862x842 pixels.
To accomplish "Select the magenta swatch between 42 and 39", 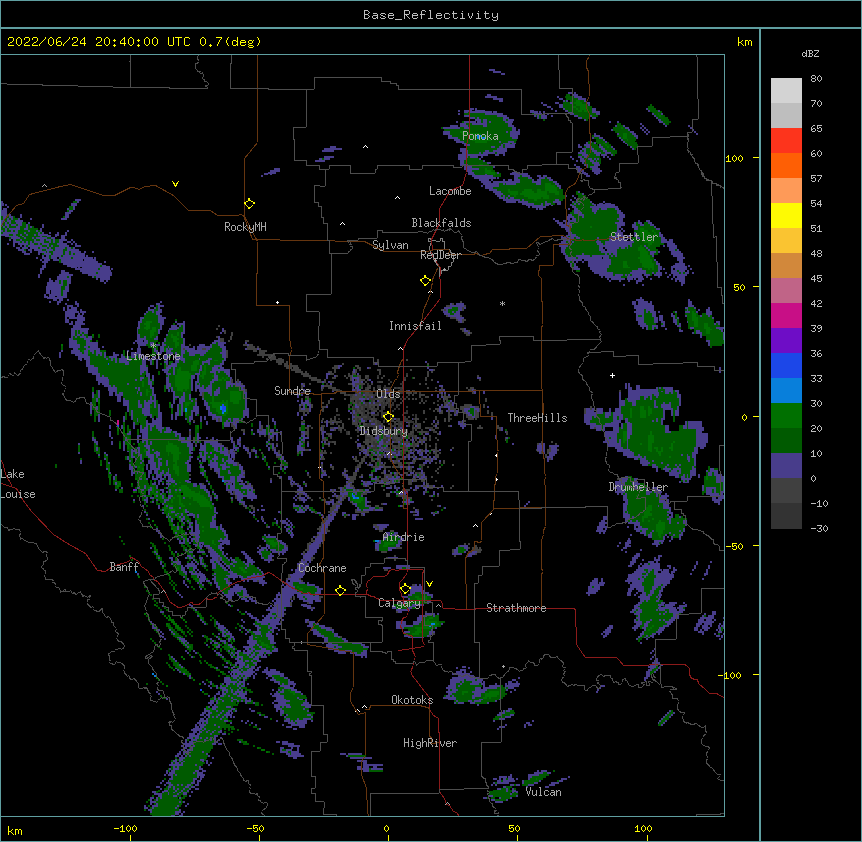I will tap(786, 315).
